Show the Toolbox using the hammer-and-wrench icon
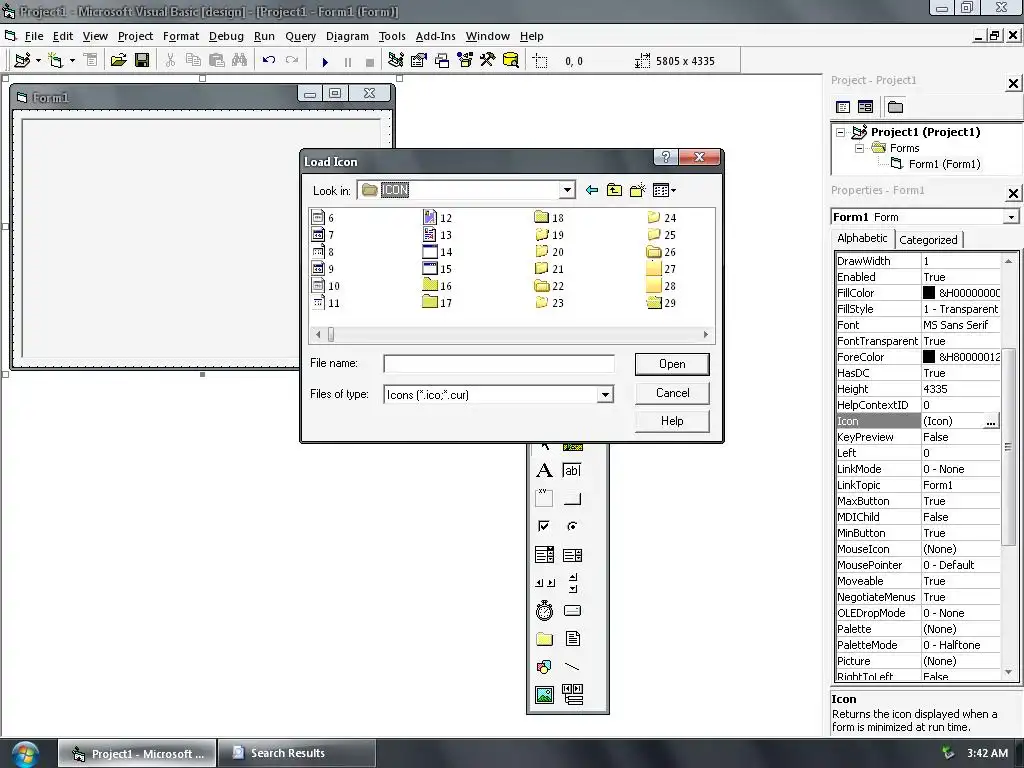The image size is (1024, 768). (488, 61)
